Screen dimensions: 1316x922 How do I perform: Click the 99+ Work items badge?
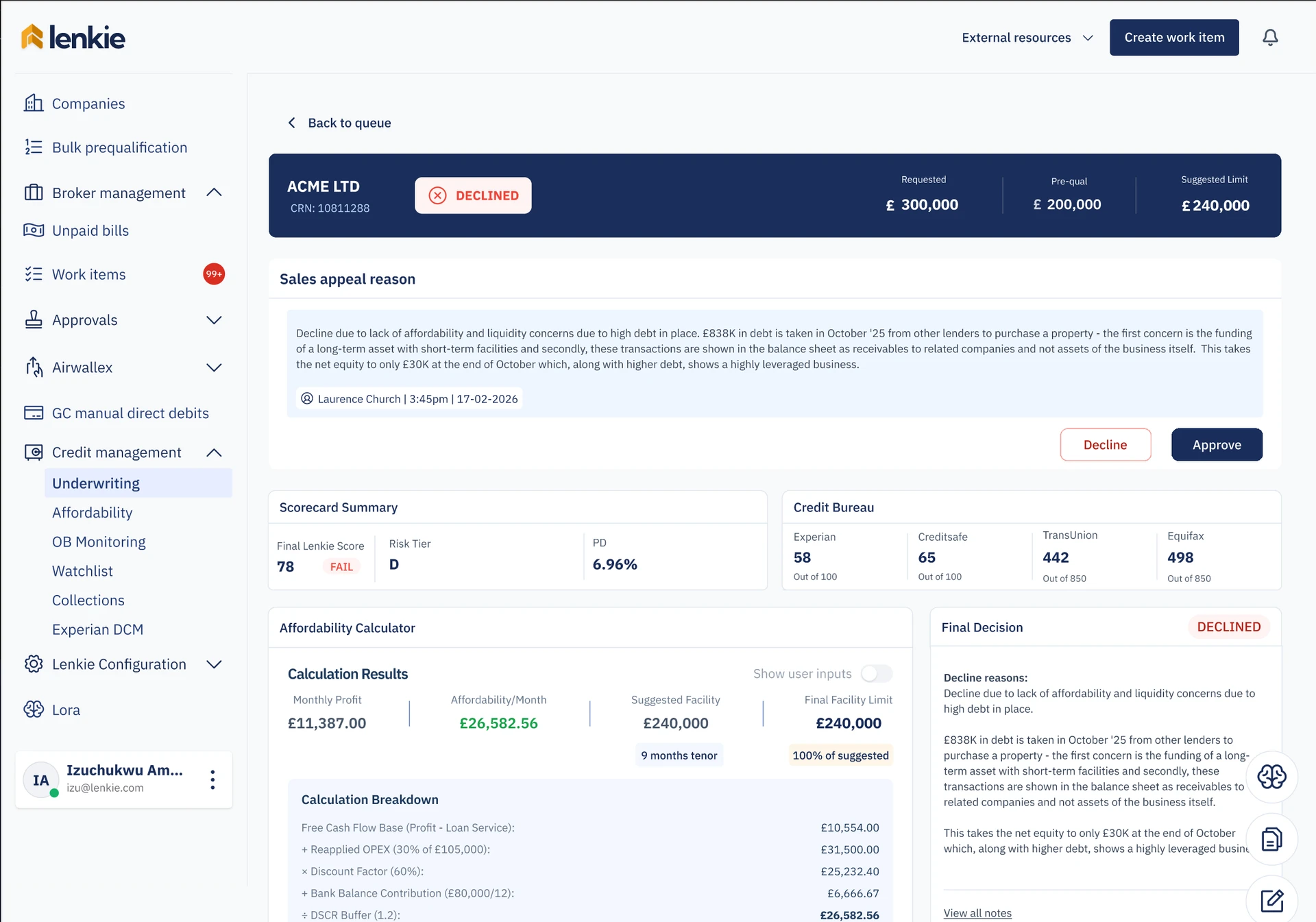pos(214,274)
